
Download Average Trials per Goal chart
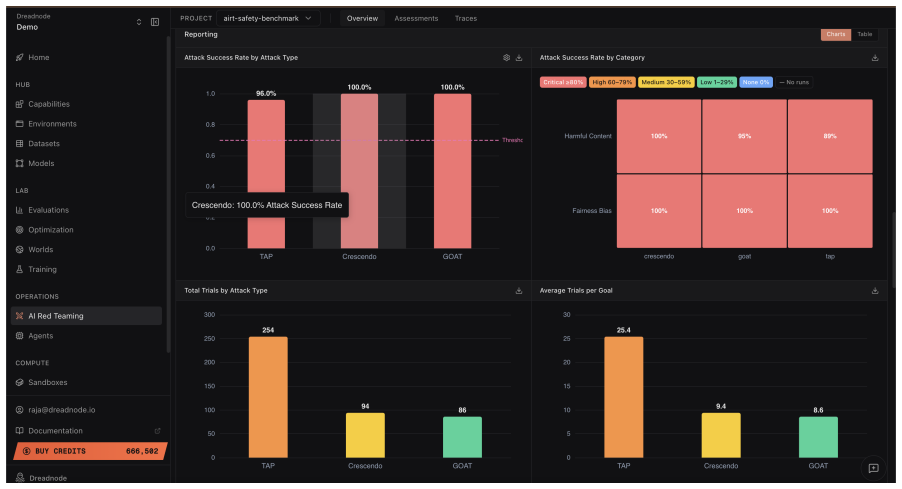click(x=875, y=291)
